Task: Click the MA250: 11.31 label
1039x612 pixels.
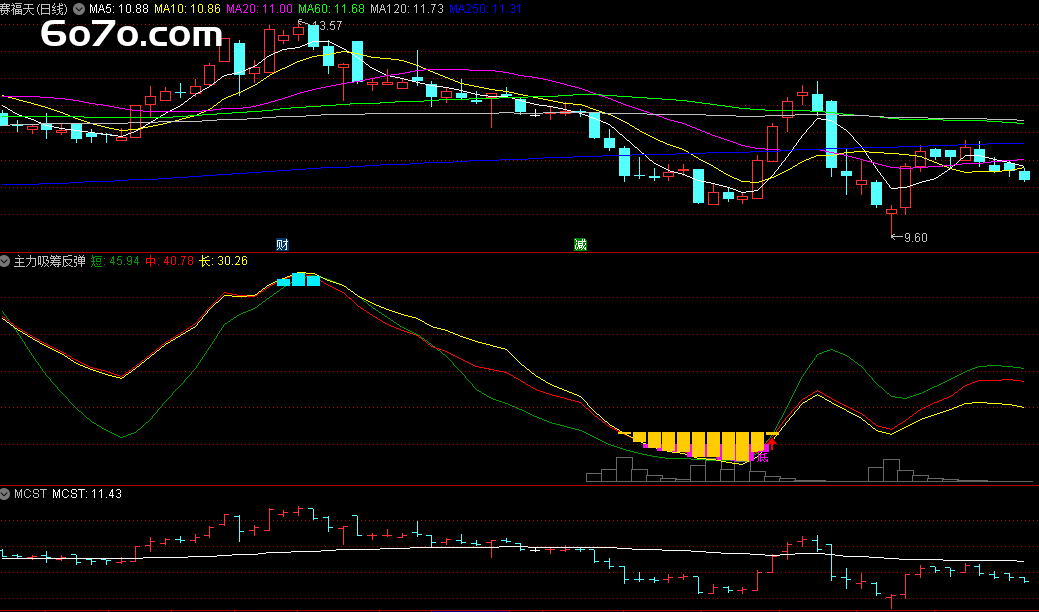Action: (486, 9)
